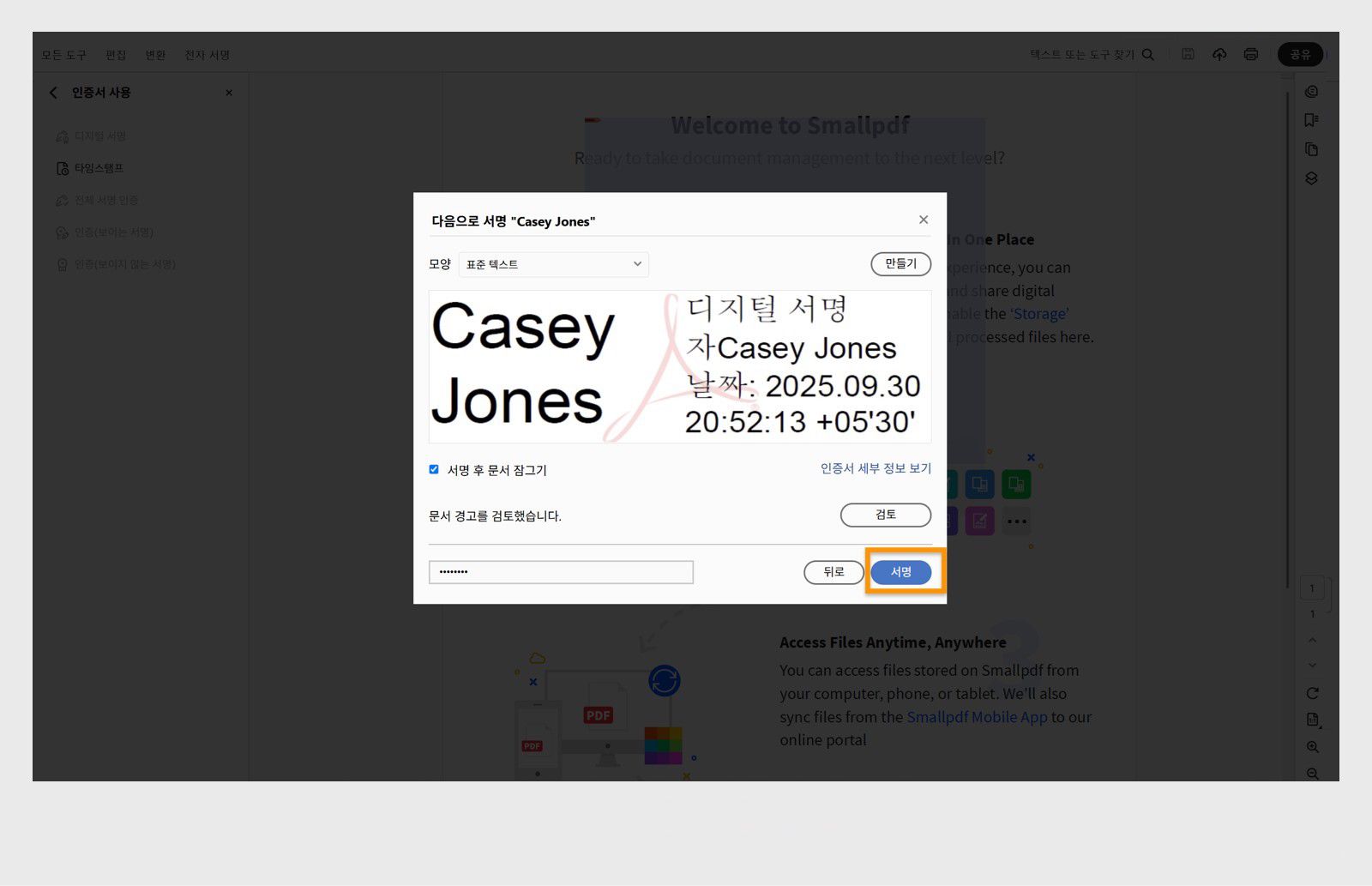This screenshot has height=886, width=1372.
Task: Click the print icon
Action: tap(1251, 54)
